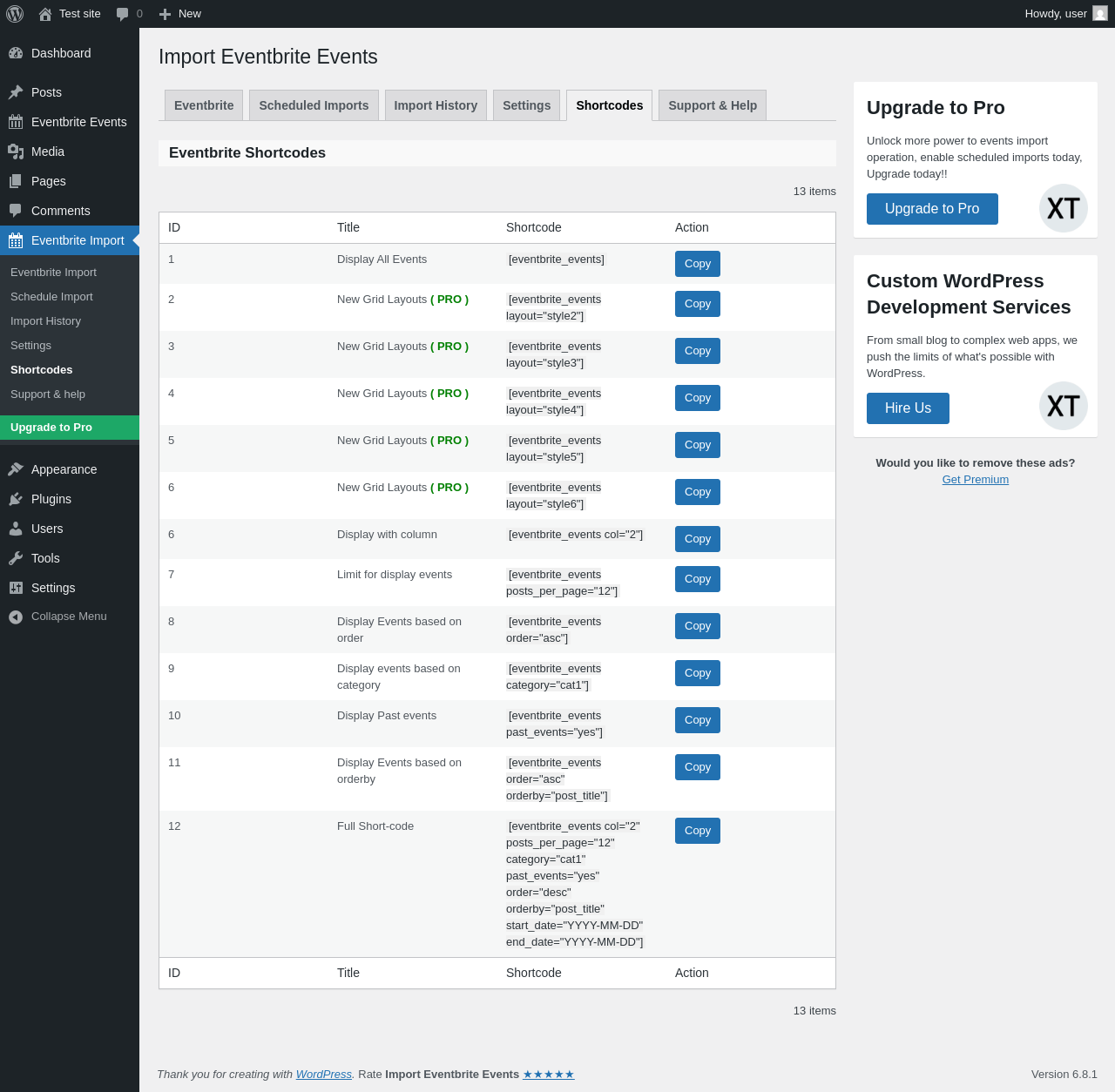
Task: Click the Eventbrite Shortcodes heading
Action: tap(247, 153)
